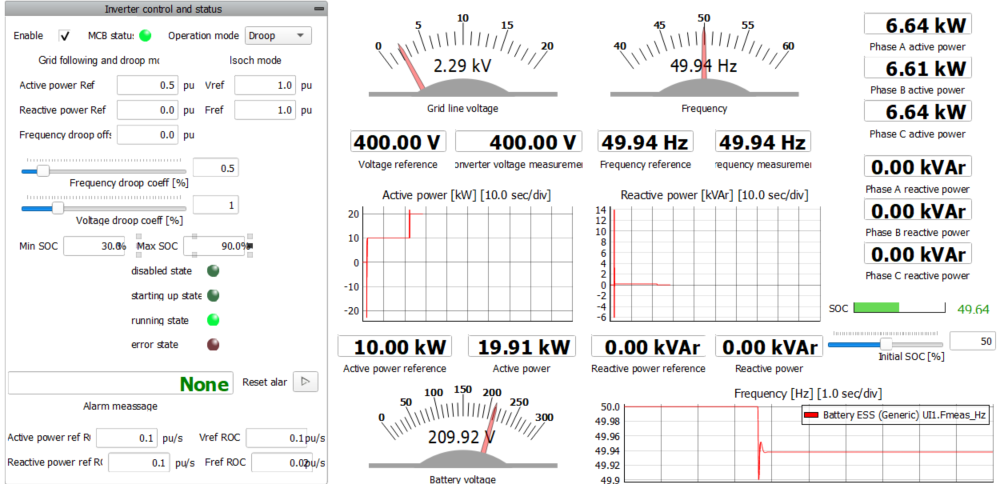Screen dimensions: 999x484
Task: Click the Active power Ref input field
Action: tap(148, 85)
